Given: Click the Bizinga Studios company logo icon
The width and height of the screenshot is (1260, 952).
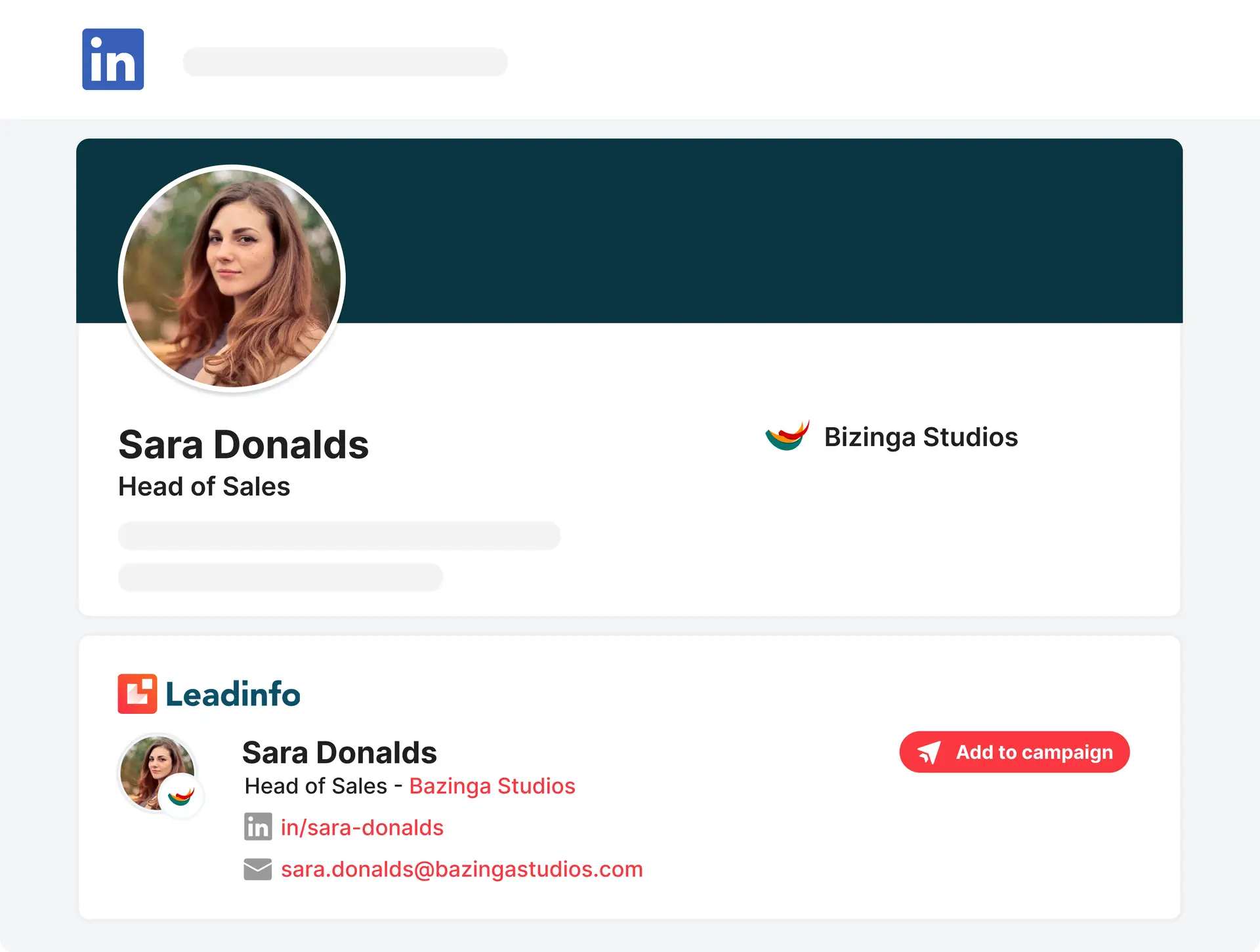Looking at the screenshot, I should point(787,436).
